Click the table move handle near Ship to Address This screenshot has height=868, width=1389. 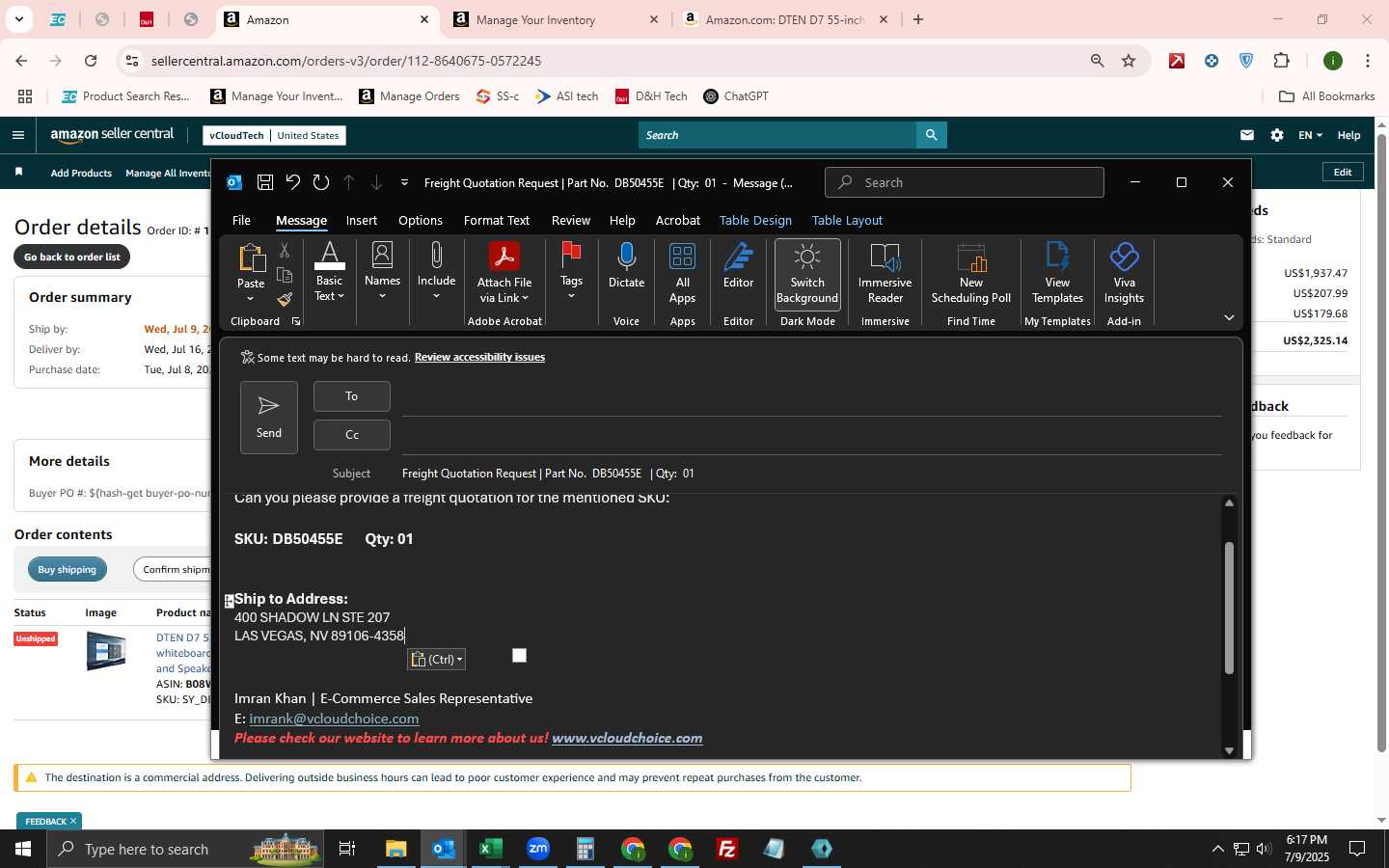tap(229, 601)
